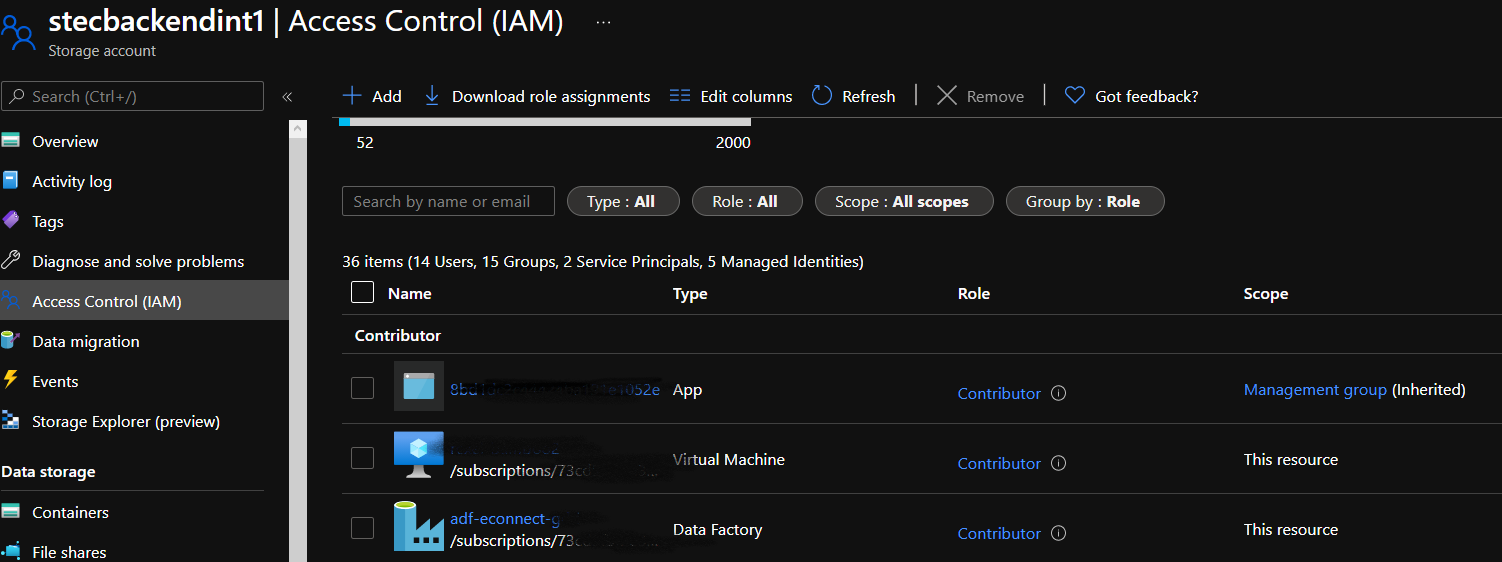Click the 36 items summary text
1502x562 pixels.
click(603, 261)
